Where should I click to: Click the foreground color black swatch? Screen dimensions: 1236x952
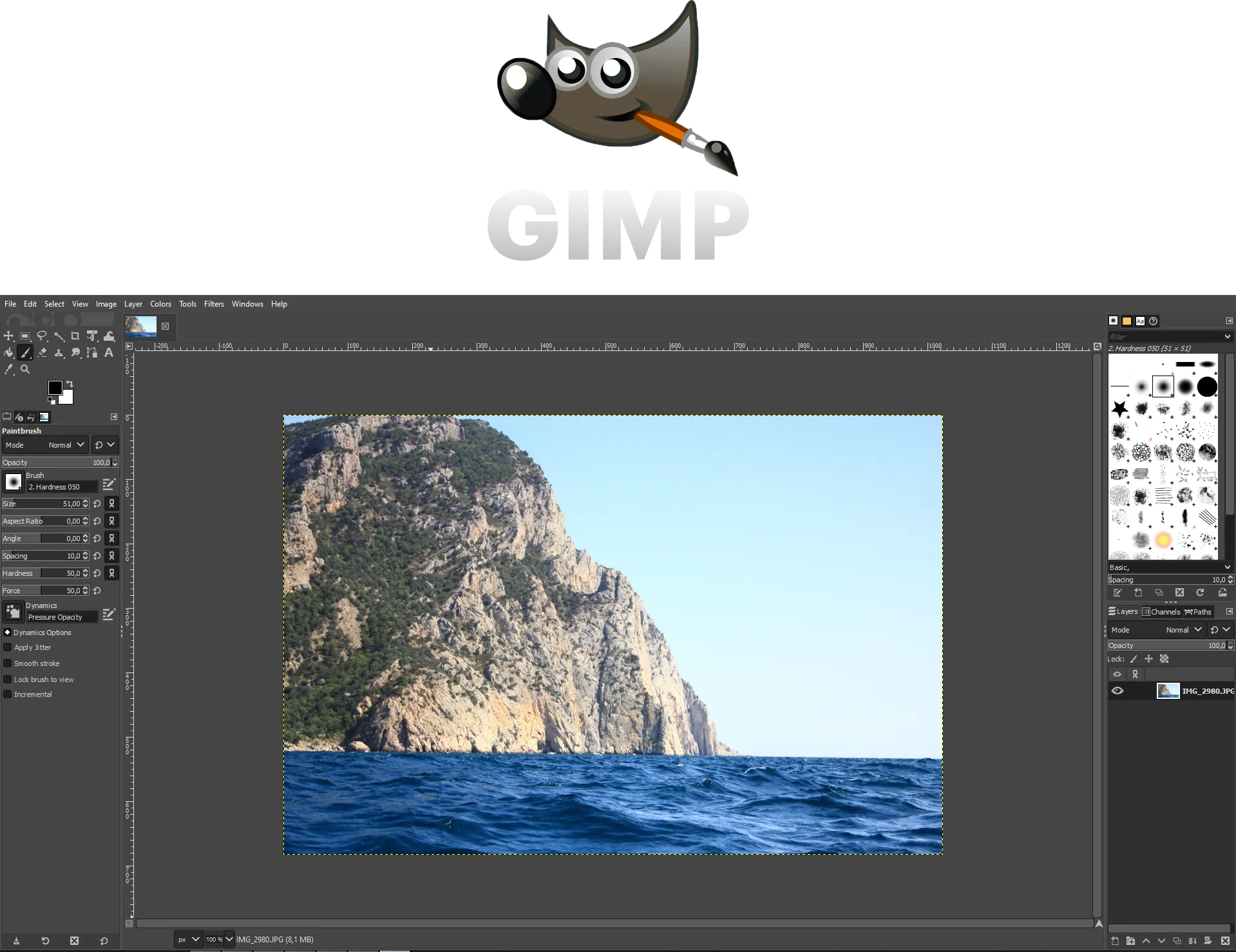(55, 386)
